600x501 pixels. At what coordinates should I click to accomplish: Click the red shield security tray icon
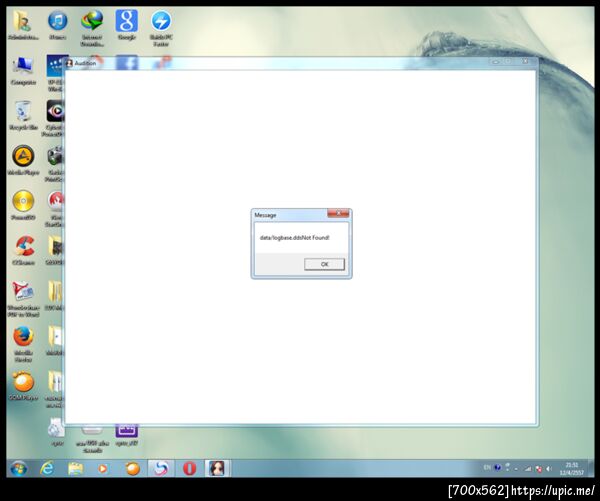point(539,469)
